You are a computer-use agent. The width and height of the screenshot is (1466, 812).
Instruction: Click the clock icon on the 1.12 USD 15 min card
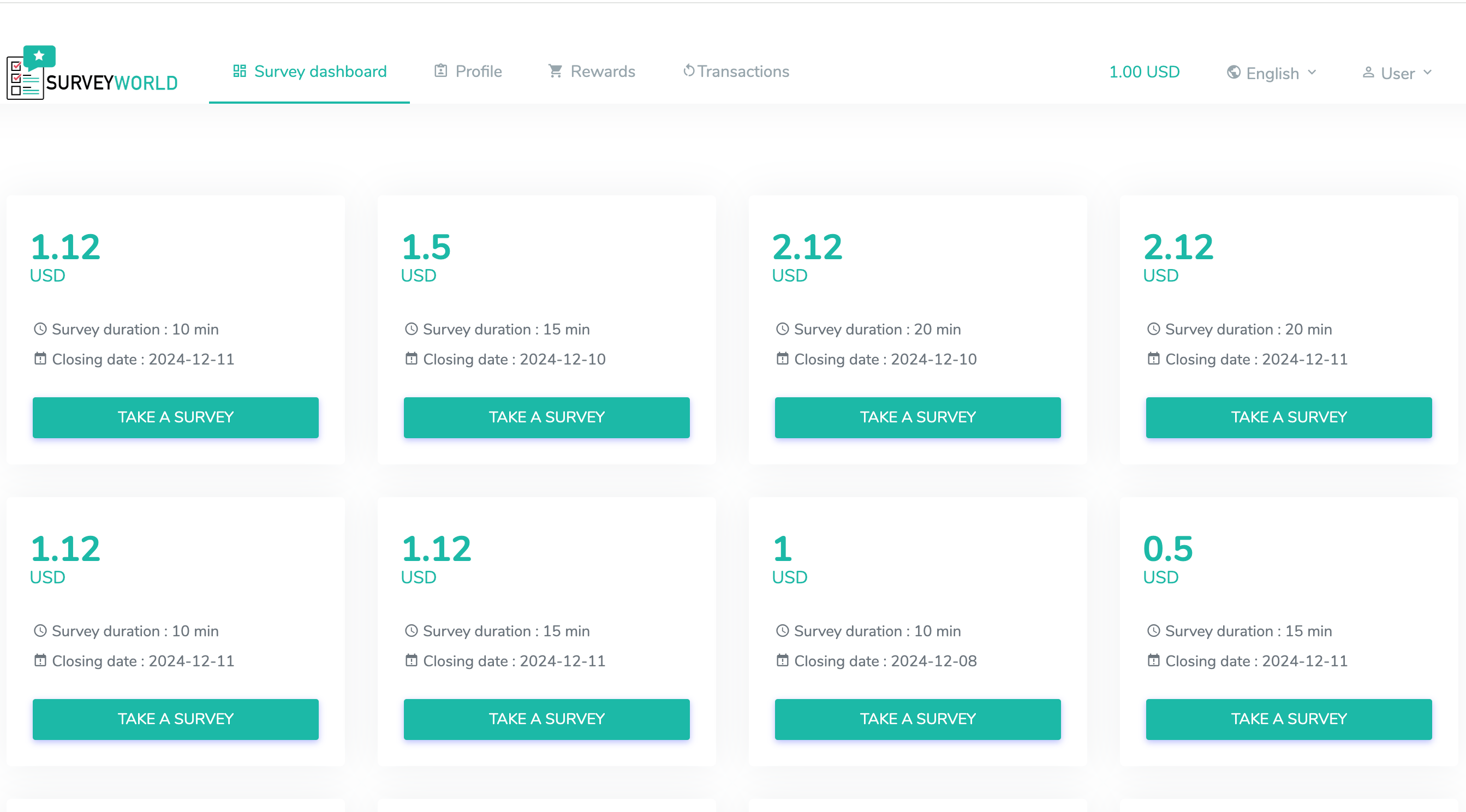(412, 630)
